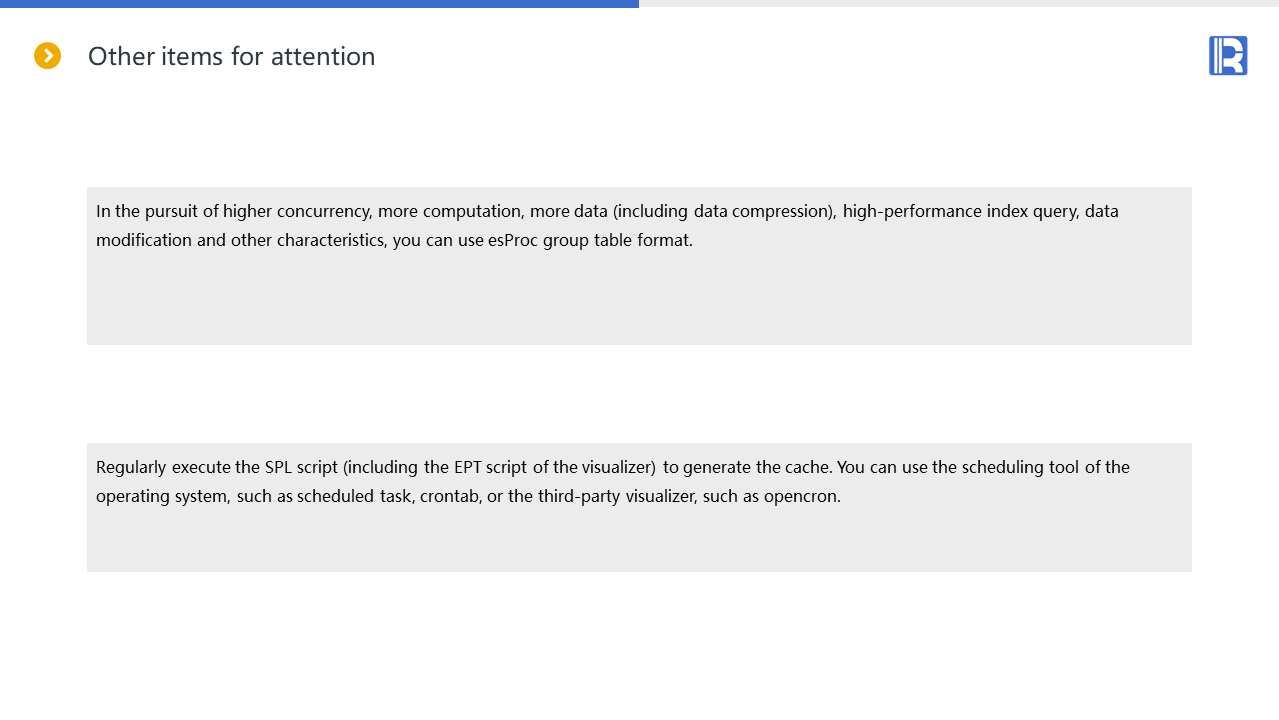Click the orange chevron arrow icon
The image size is (1279, 720).
click(x=47, y=56)
